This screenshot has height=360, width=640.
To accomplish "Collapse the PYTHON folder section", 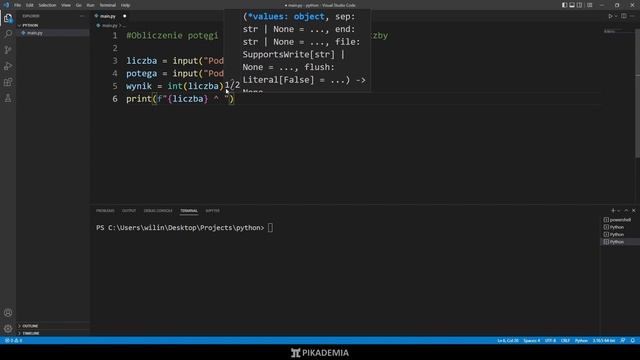I will pos(30,25).
